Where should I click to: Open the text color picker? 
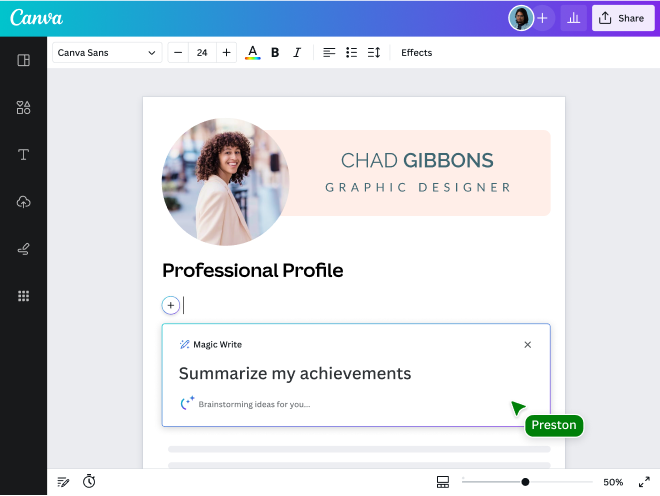point(252,52)
